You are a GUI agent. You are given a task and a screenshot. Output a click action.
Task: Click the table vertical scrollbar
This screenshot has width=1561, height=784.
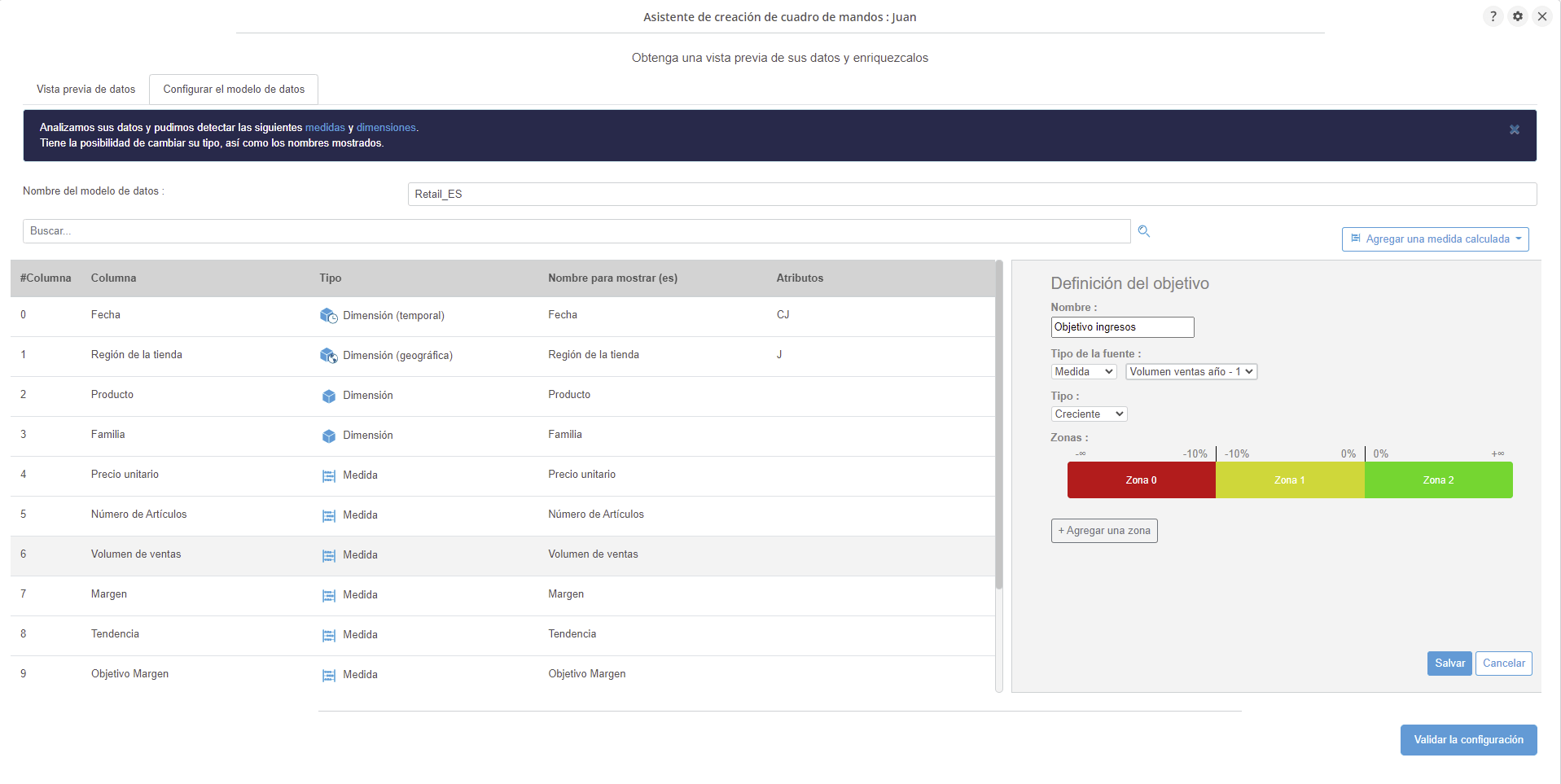998,425
